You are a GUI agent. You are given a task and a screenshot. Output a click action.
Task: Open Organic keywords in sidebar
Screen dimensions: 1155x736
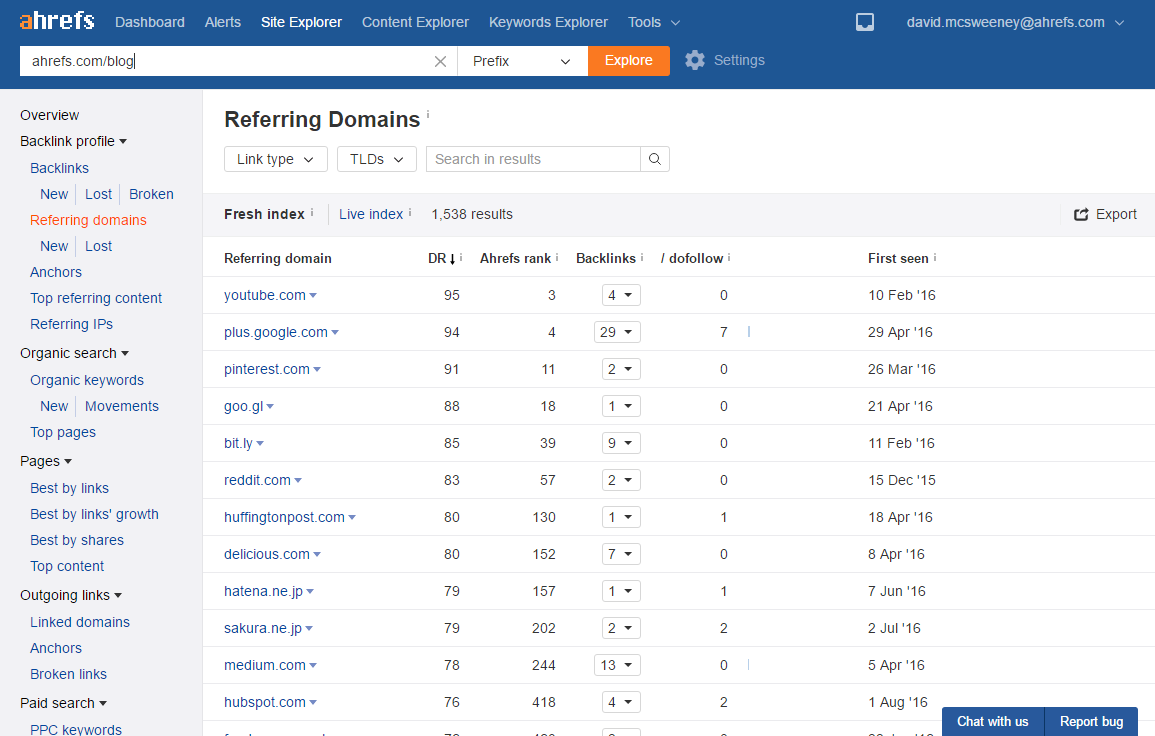[x=87, y=380]
